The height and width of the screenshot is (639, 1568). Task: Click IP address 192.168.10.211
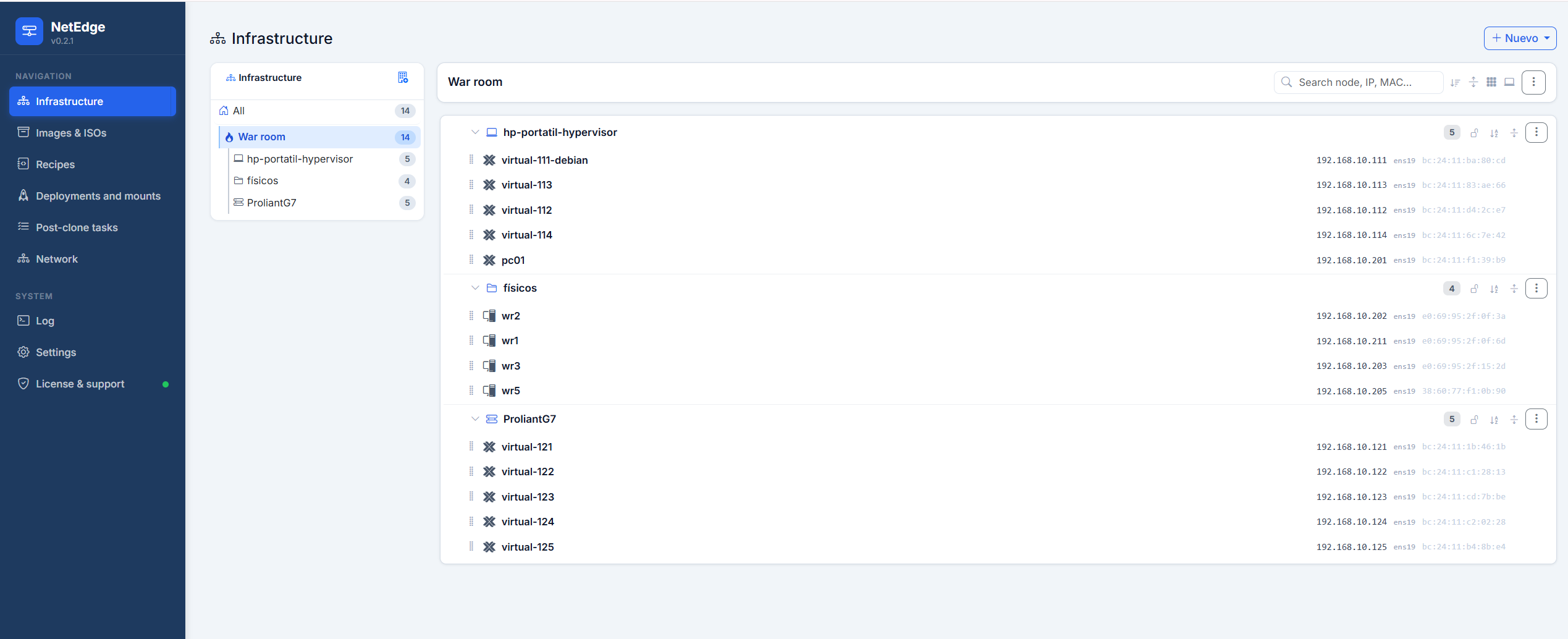pos(1351,341)
